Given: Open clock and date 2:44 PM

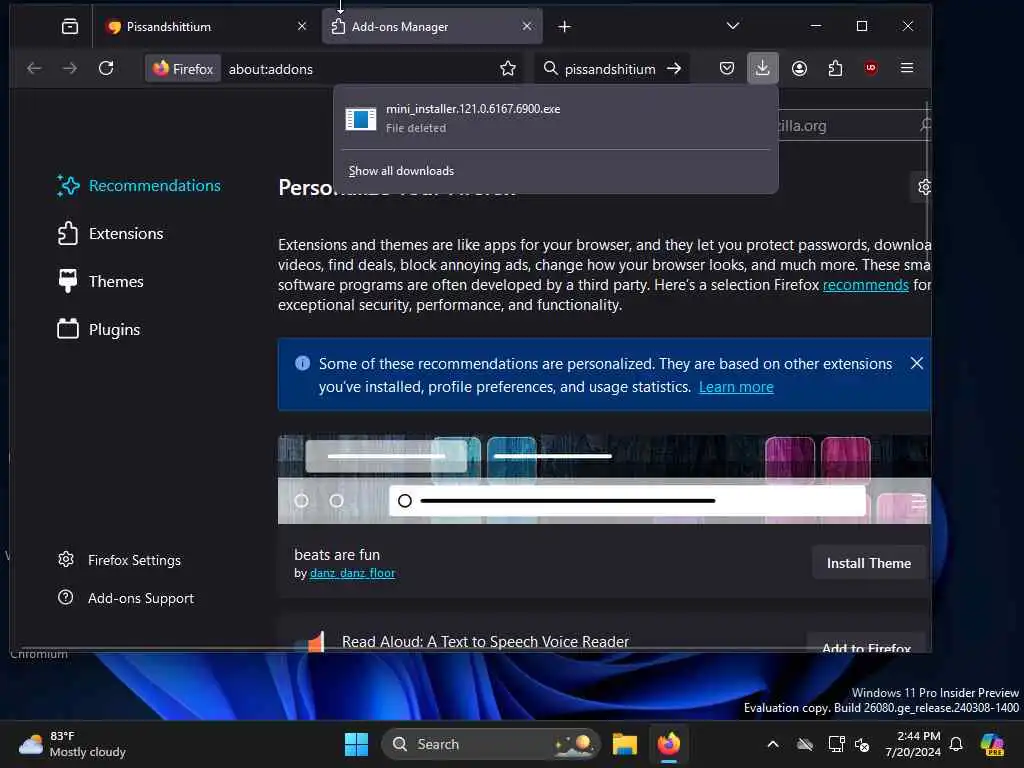Looking at the screenshot, I should pos(912,744).
